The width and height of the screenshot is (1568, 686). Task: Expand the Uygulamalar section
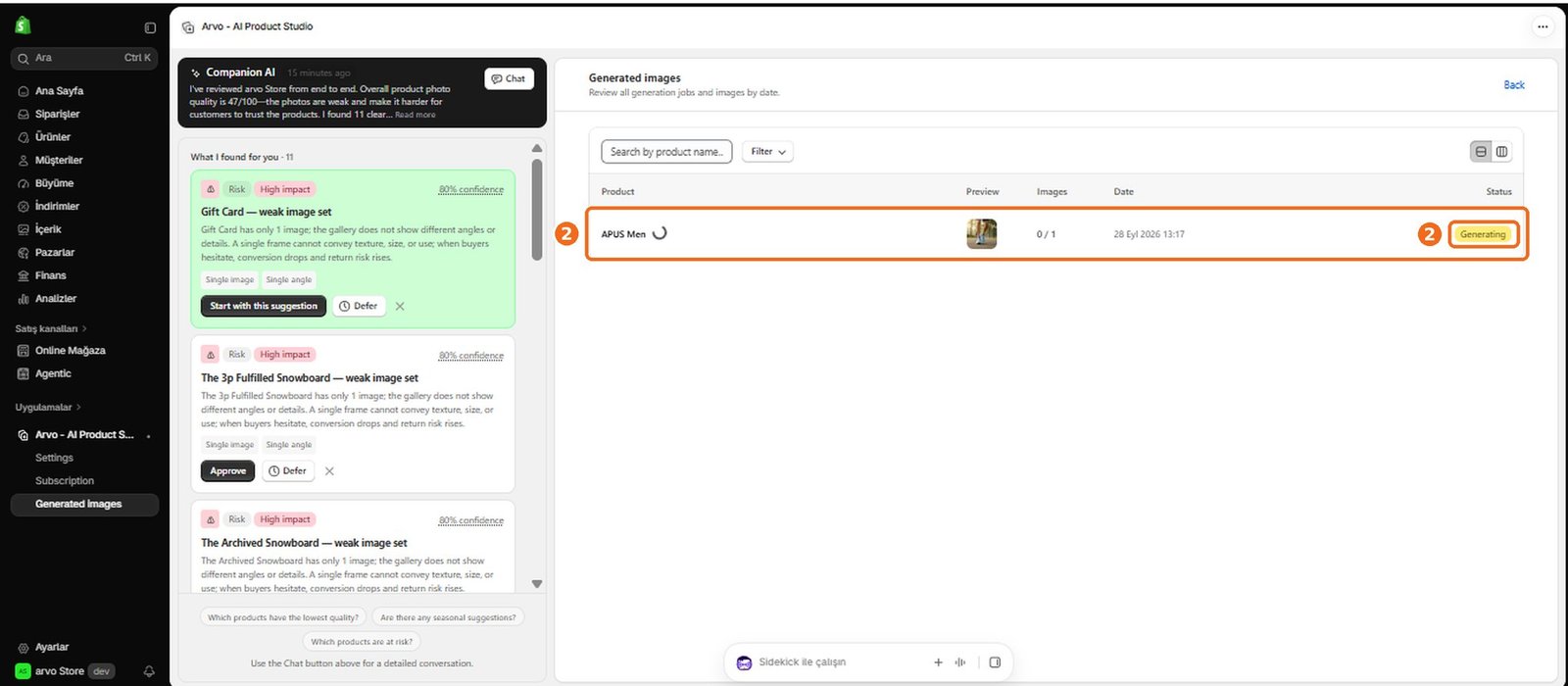[48, 407]
